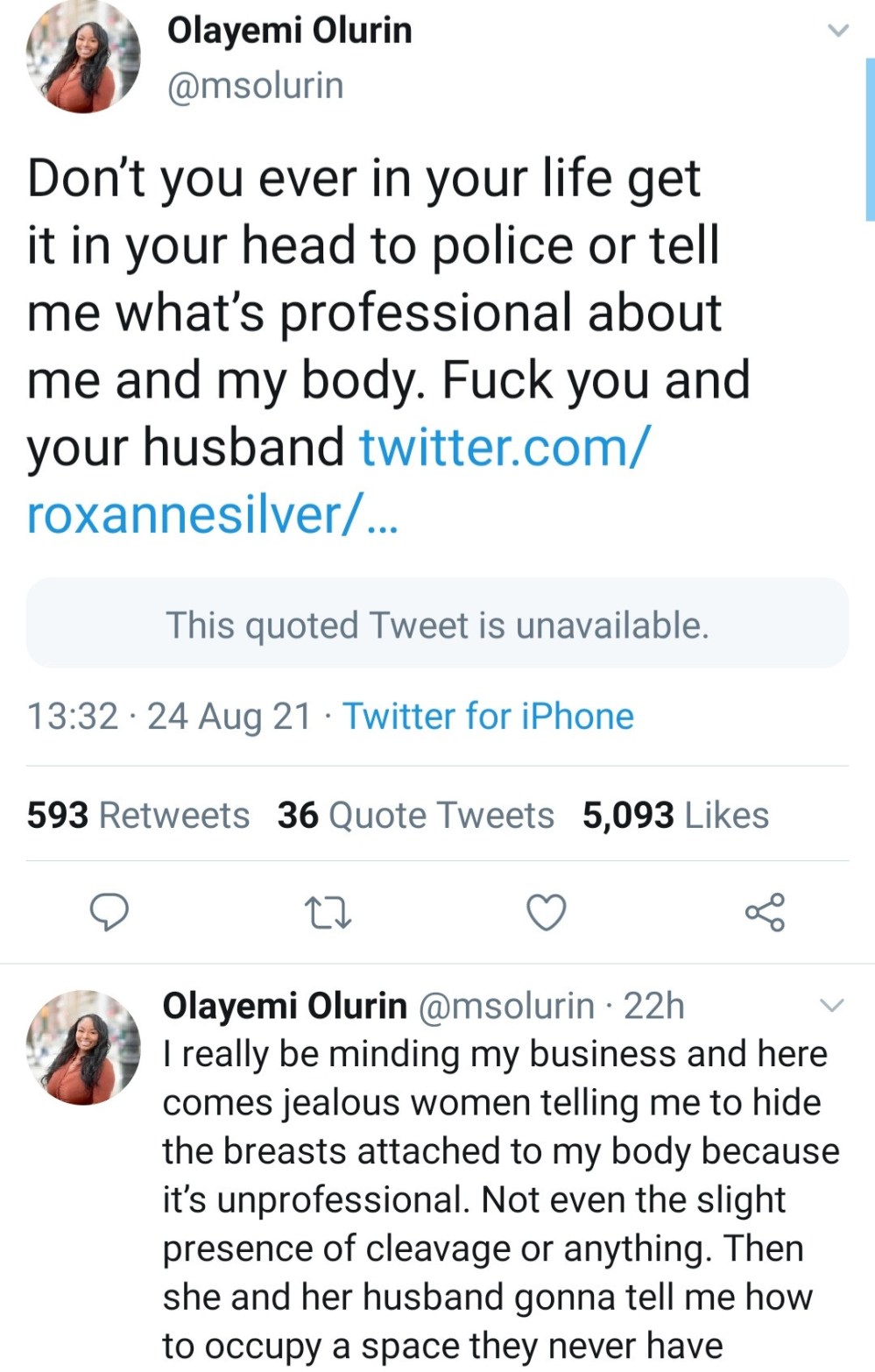Tap the 13:32 · 24 Aug 21 timestamp
The height and width of the screenshot is (1372, 875).
169,716
